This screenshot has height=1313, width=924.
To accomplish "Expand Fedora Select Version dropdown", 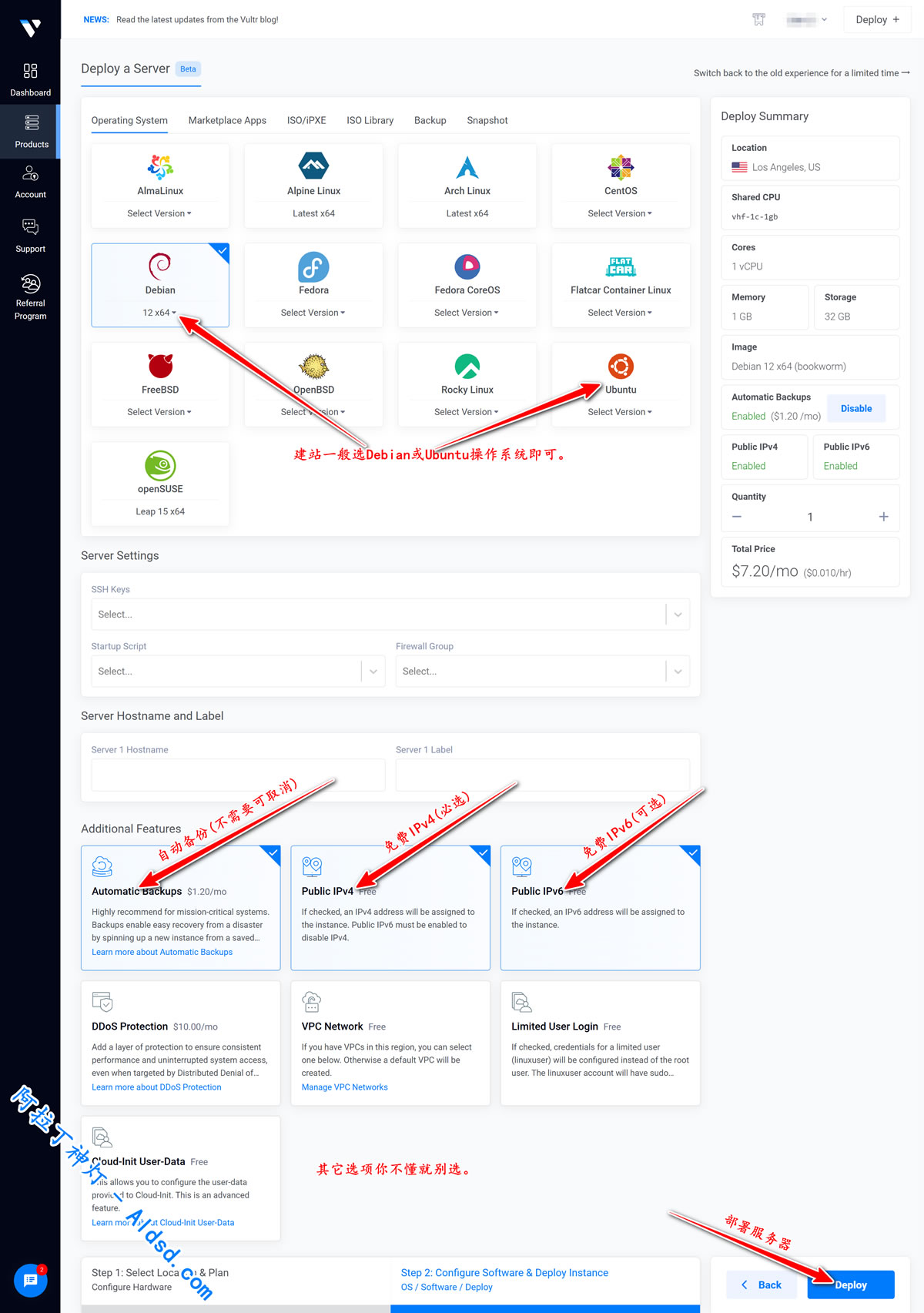I will point(313,313).
